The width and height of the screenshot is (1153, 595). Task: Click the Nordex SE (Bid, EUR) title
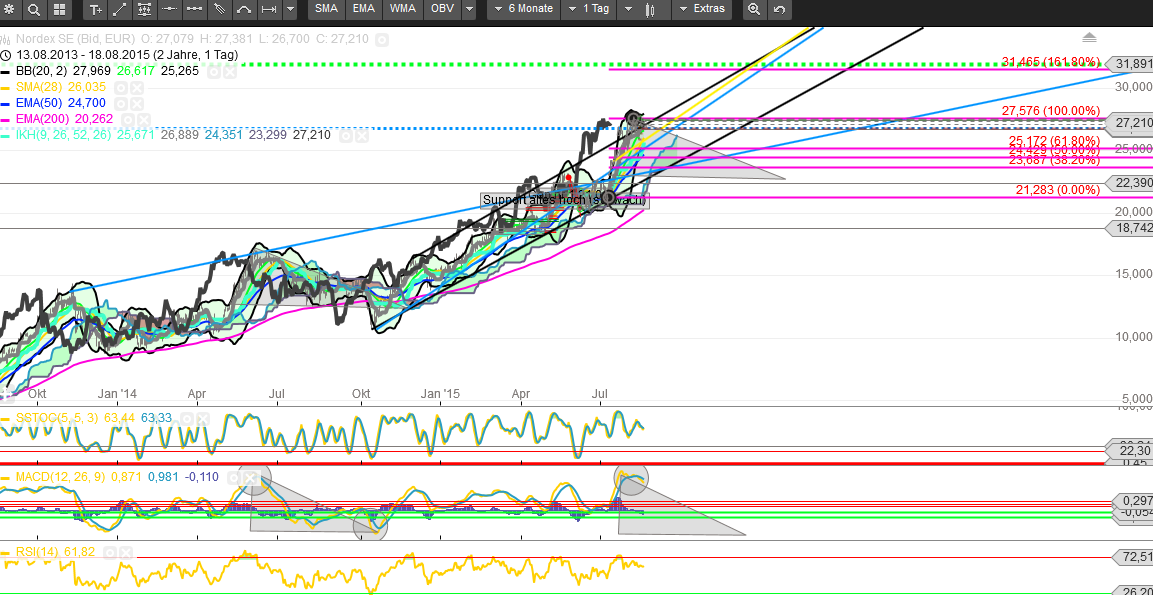tap(75, 38)
